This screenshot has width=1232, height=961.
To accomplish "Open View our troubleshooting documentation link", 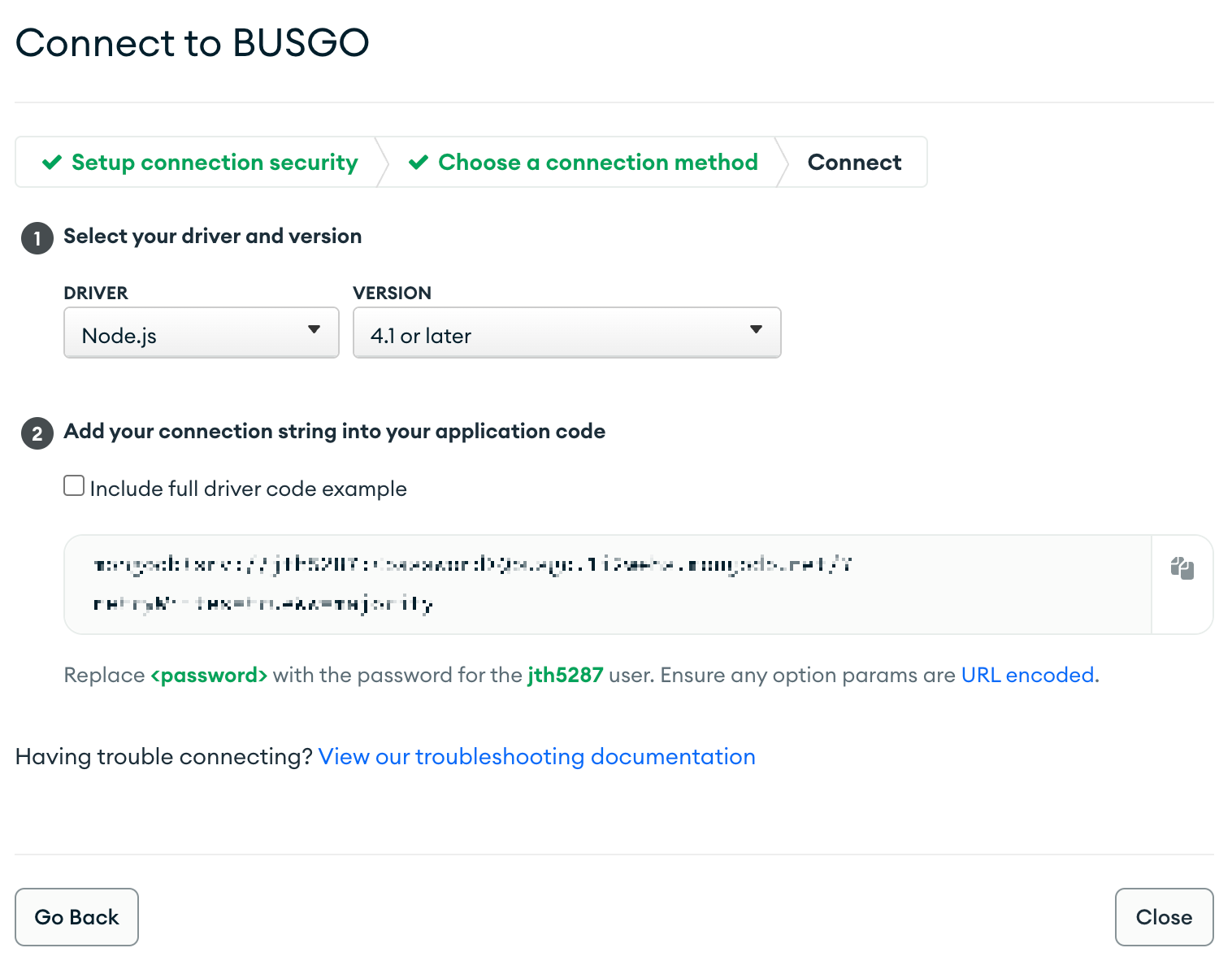I will (537, 757).
